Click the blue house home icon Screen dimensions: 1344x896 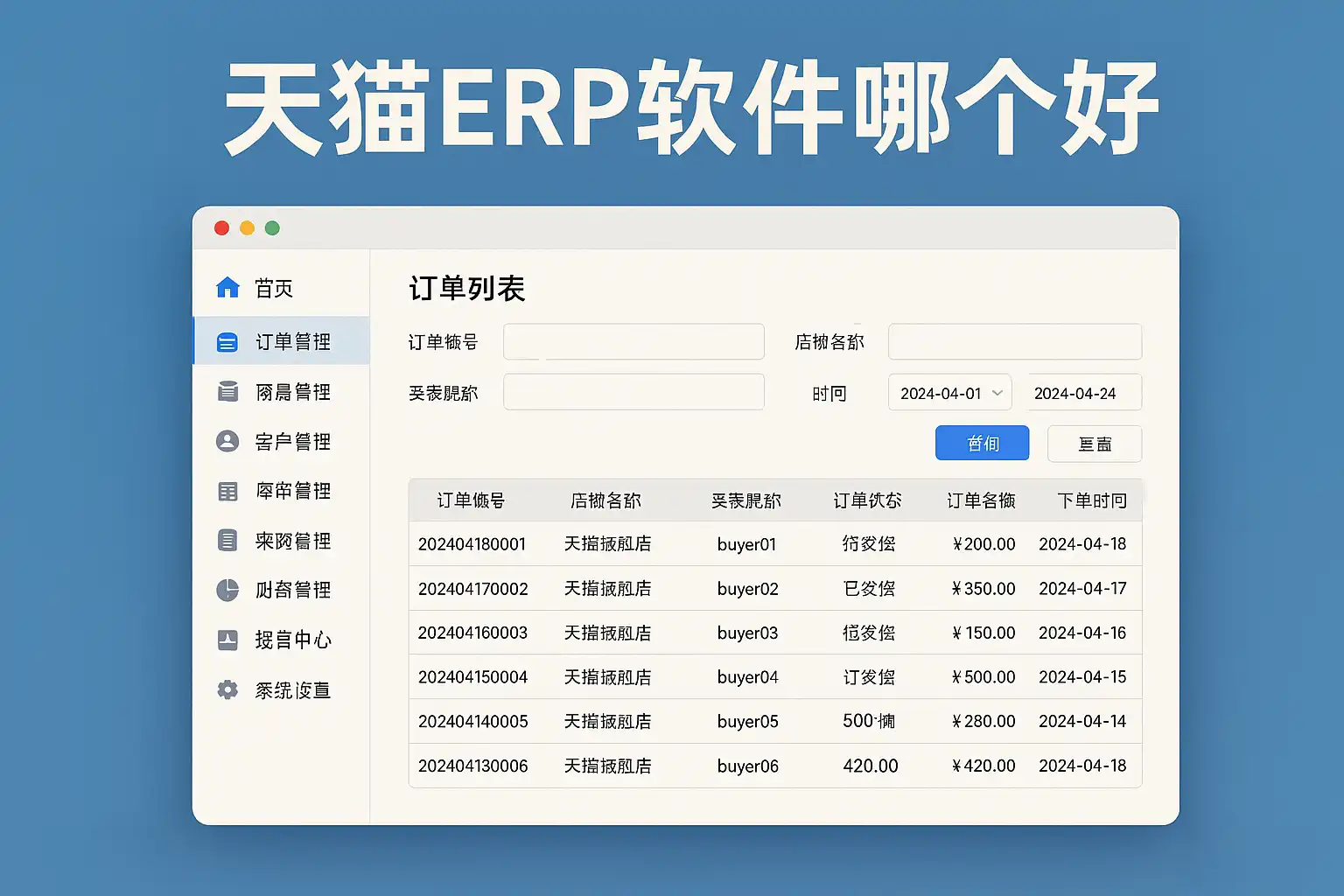click(227, 288)
